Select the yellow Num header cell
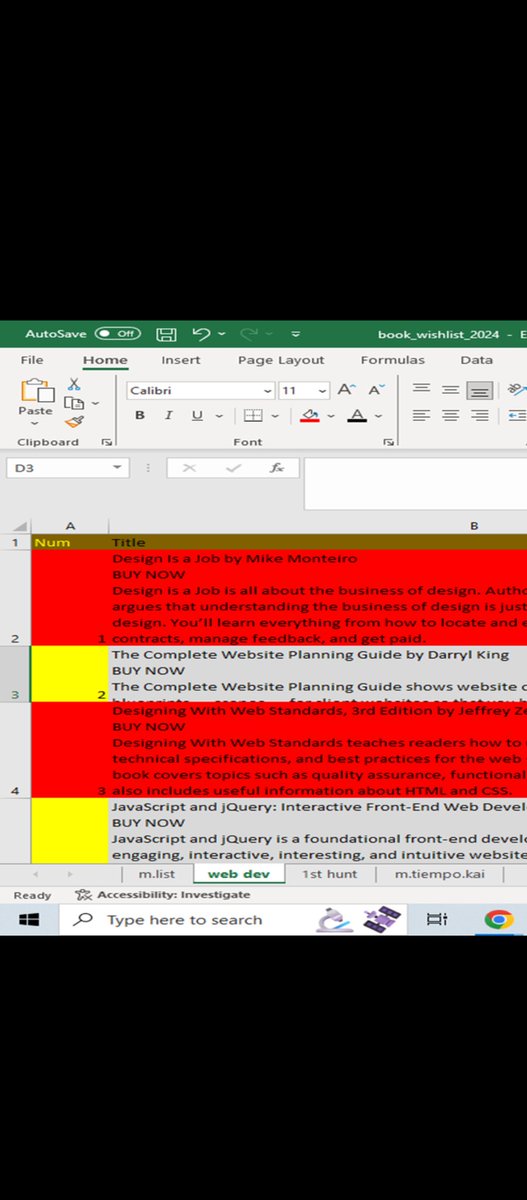The height and width of the screenshot is (1200, 527). point(70,542)
